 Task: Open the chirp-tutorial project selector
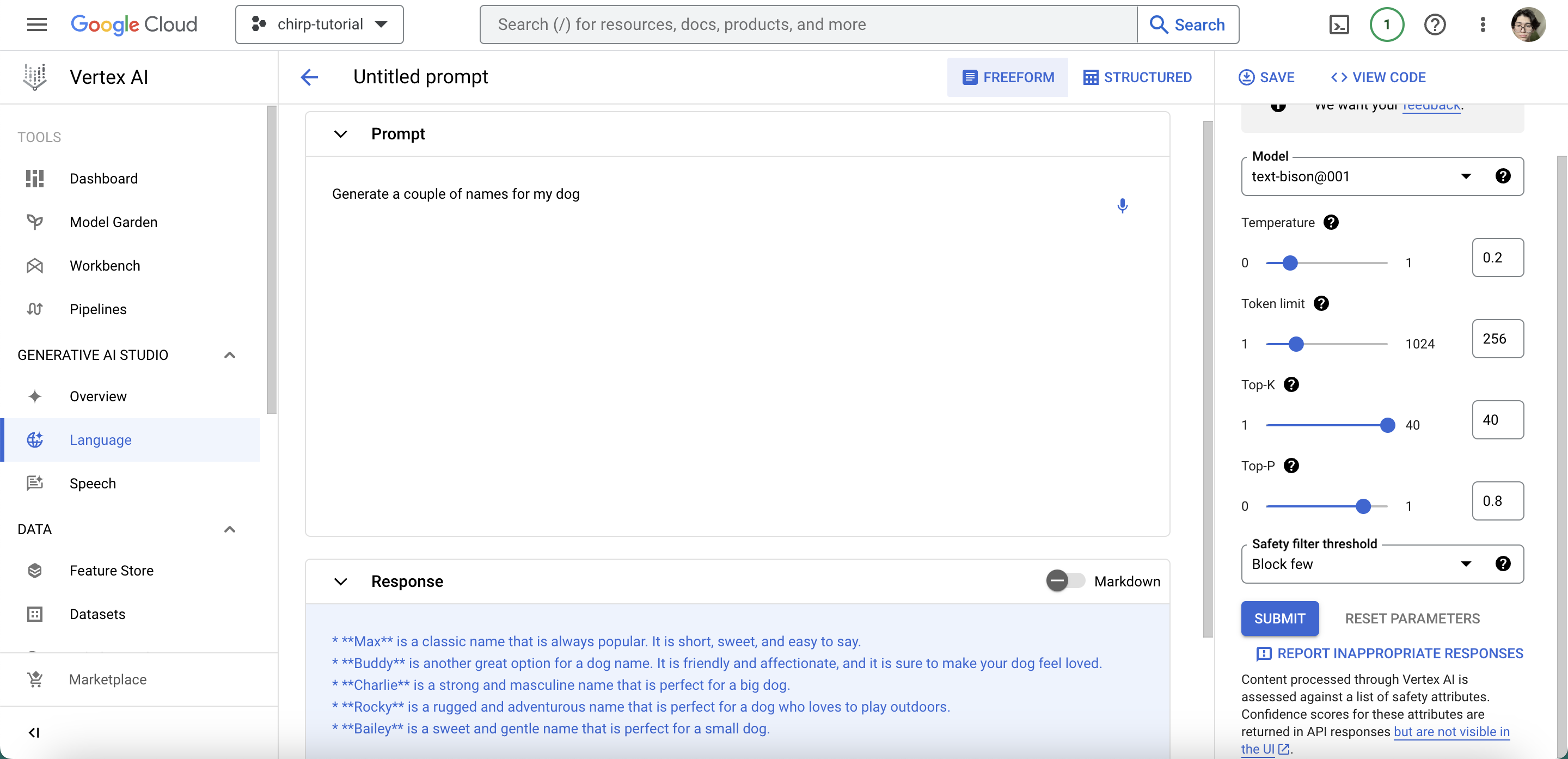tap(319, 25)
